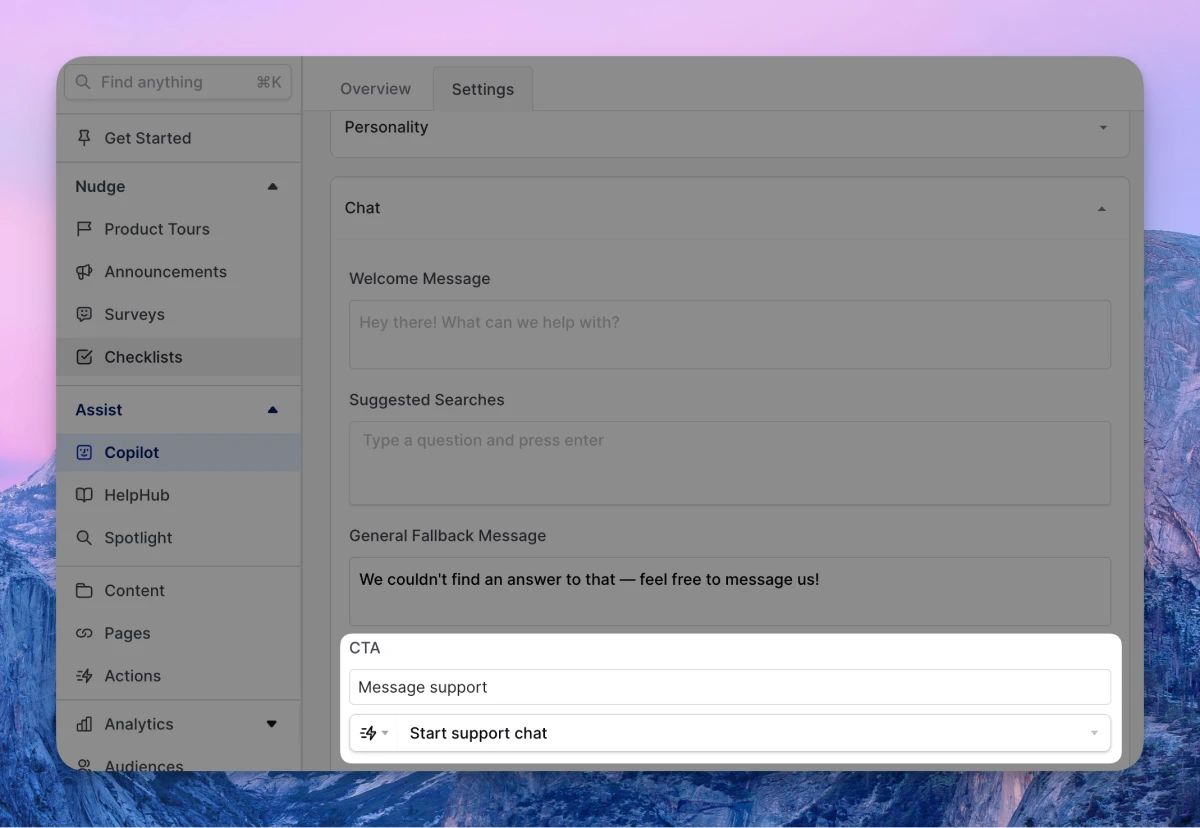This screenshot has width=1200, height=828.
Task: Click the Checklists checkbox icon
Action: pos(84,357)
